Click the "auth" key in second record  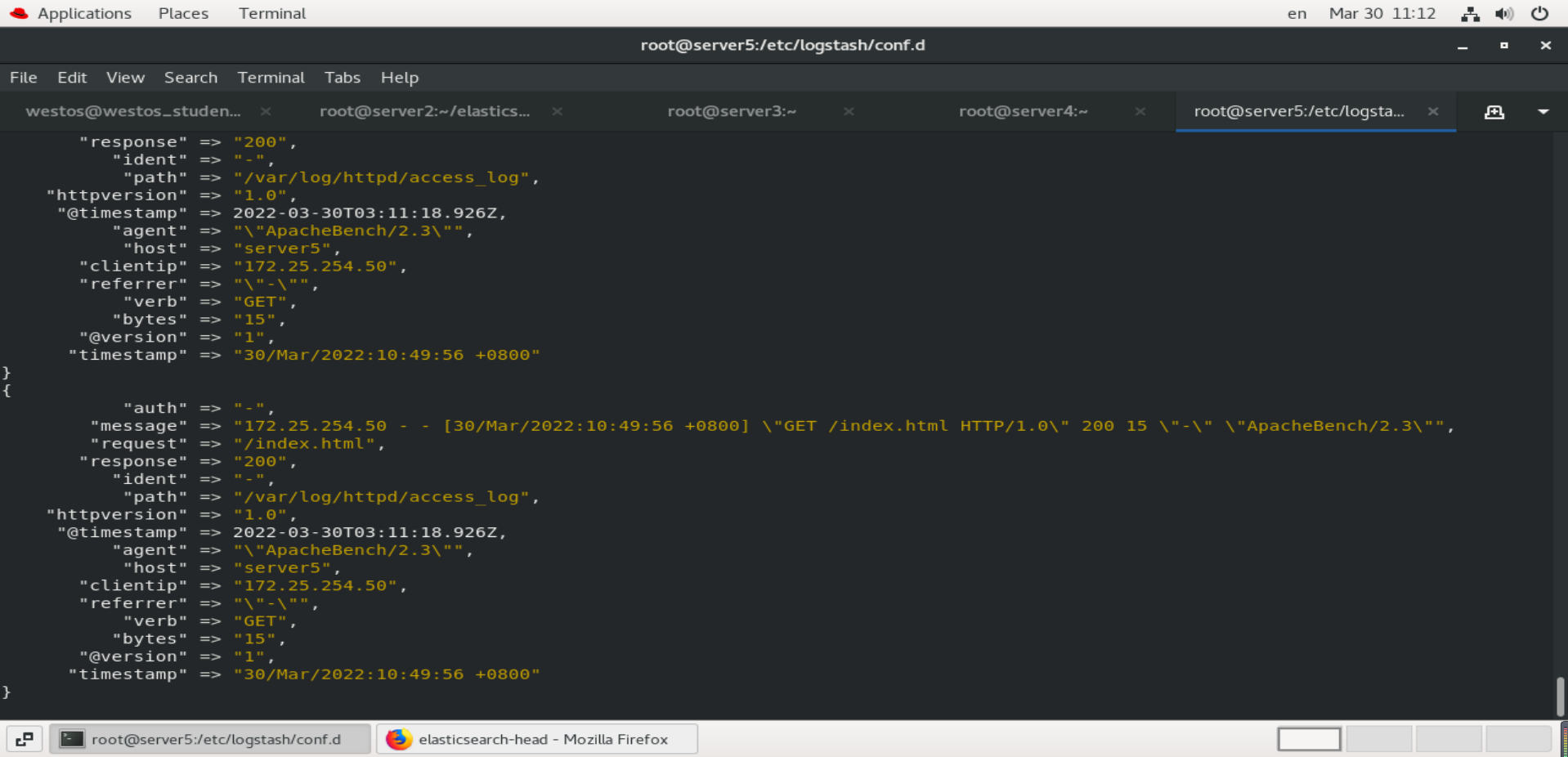point(155,408)
